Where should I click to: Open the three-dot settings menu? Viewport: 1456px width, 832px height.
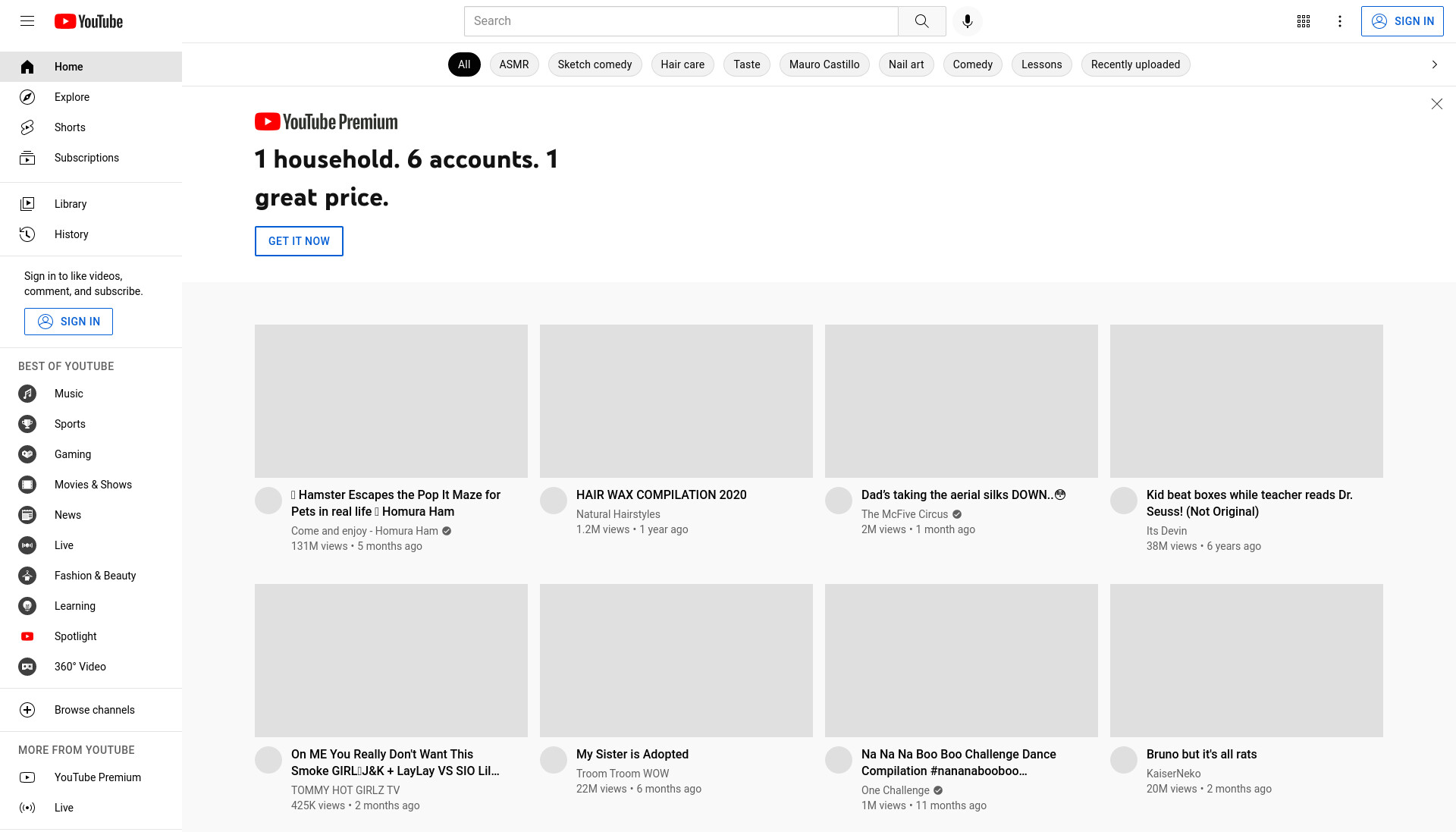tap(1340, 21)
